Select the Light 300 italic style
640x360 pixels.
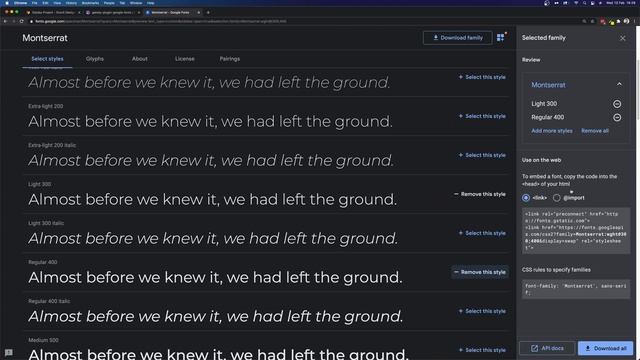click(x=482, y=233)
